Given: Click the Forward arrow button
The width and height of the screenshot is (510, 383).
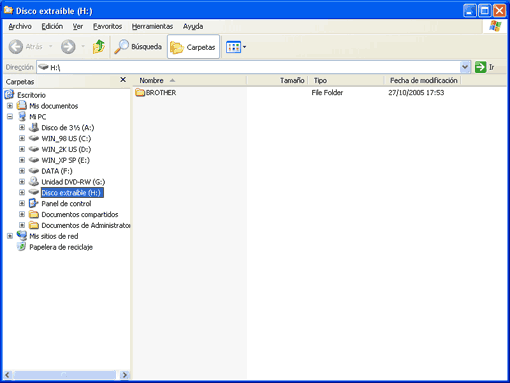Looking at the screenshot, I should point(68,47).
